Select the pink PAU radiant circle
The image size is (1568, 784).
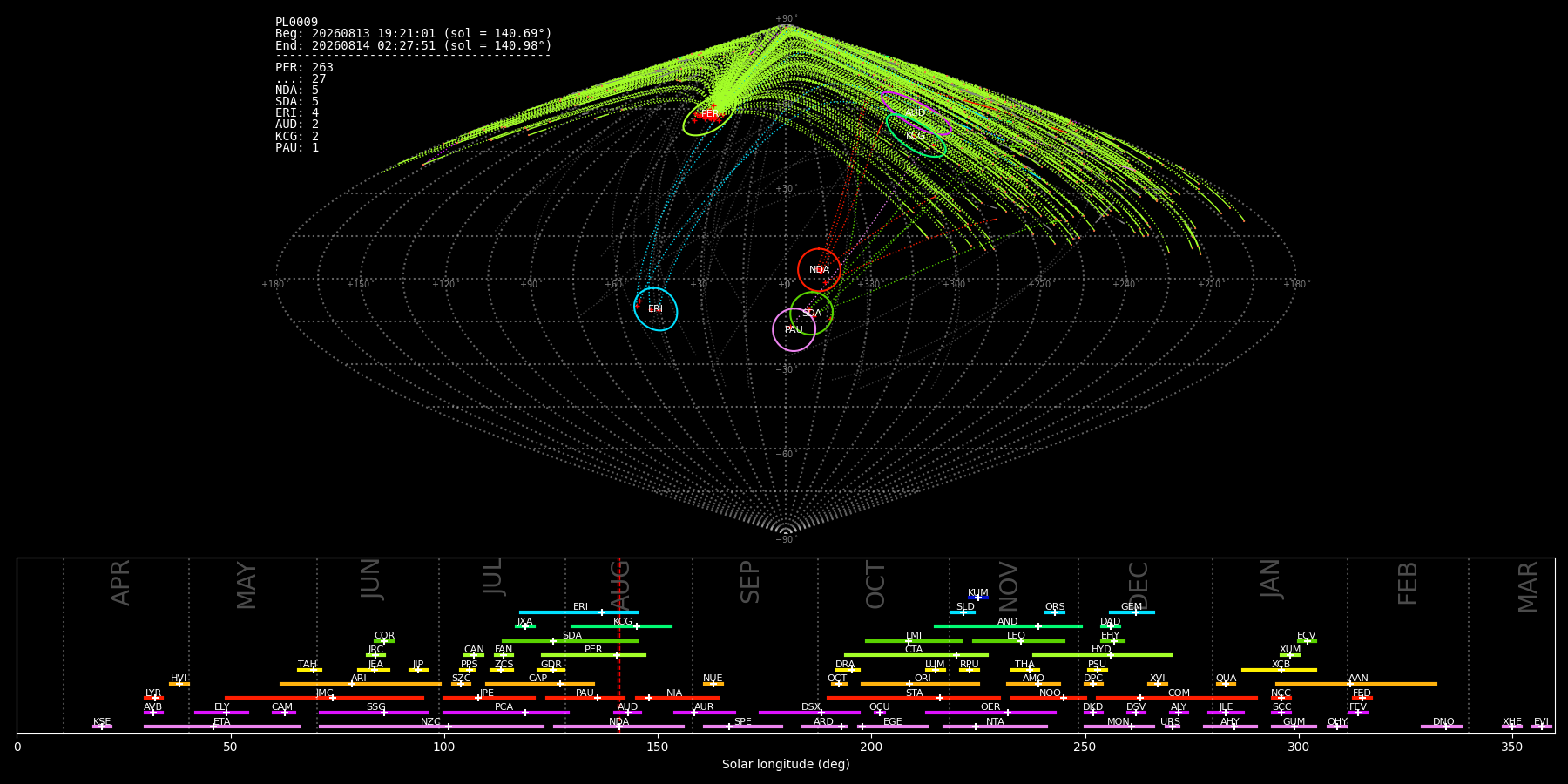click(x=794, y=329)
